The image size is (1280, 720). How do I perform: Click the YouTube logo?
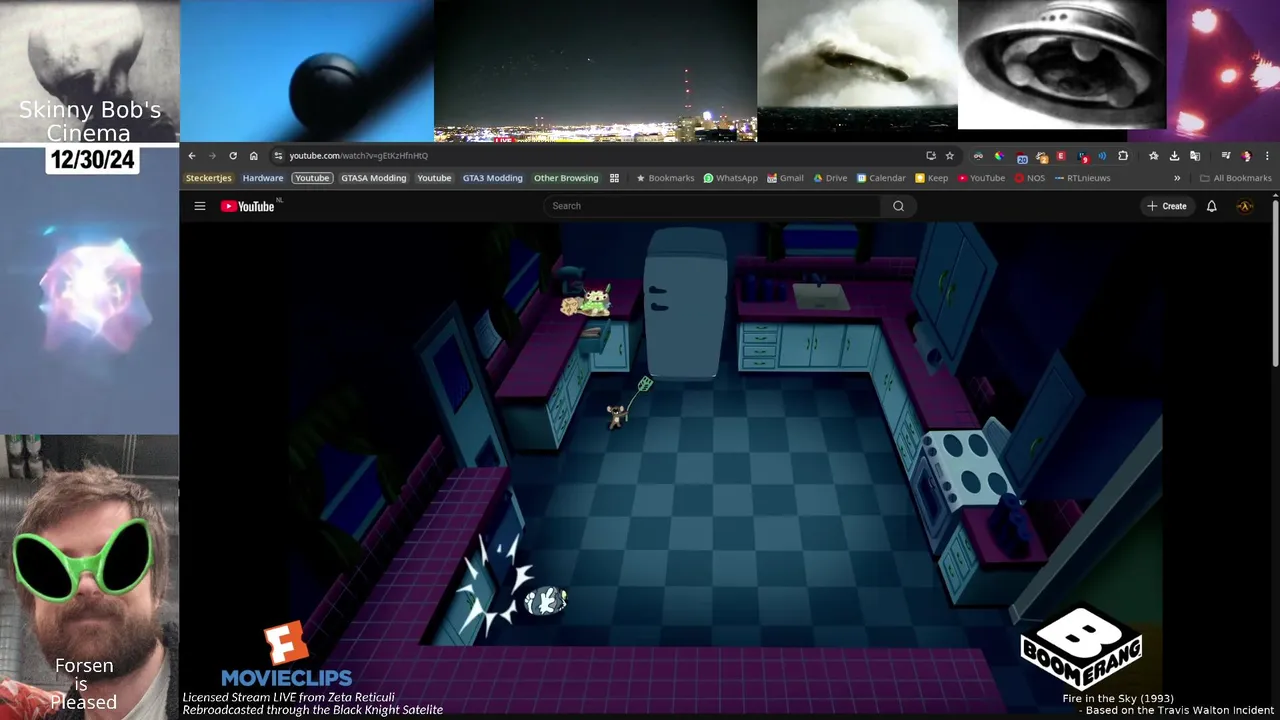[248, 206]
